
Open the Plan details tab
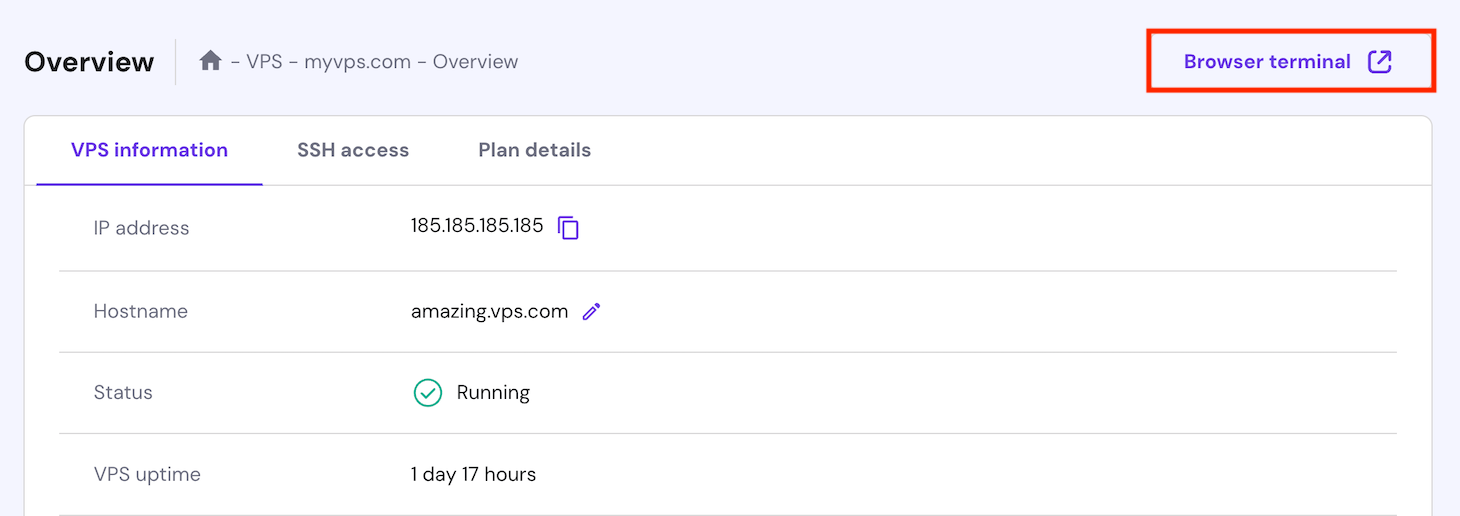coord(534,150)
